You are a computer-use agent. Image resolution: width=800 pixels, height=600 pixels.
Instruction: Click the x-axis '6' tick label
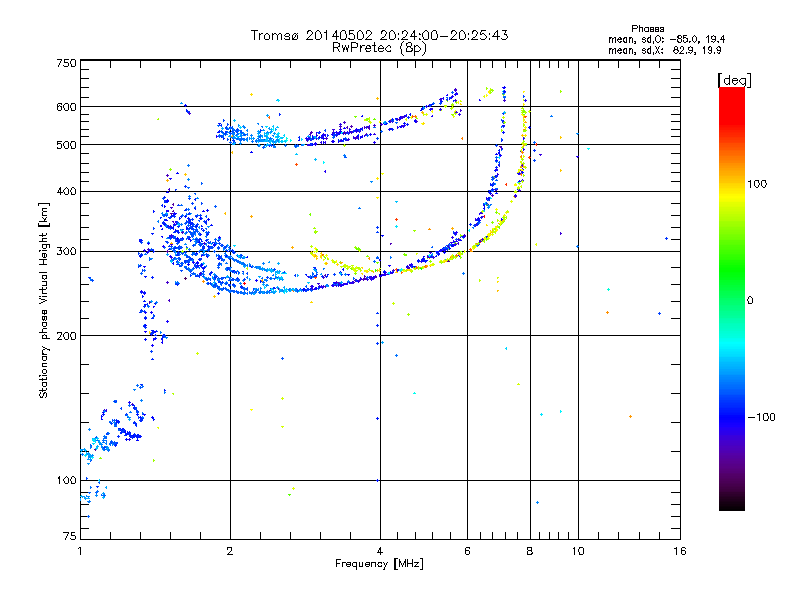[467, 551]
